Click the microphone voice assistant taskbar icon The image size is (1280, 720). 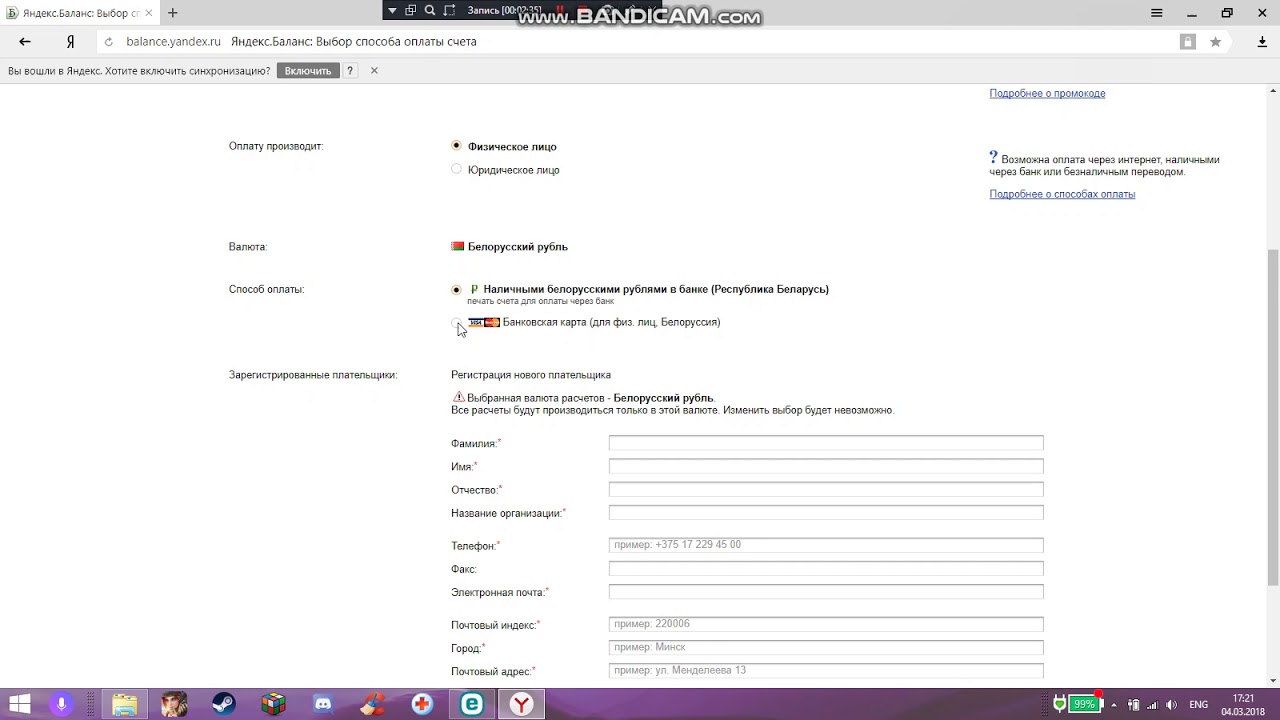coord(62,704)
